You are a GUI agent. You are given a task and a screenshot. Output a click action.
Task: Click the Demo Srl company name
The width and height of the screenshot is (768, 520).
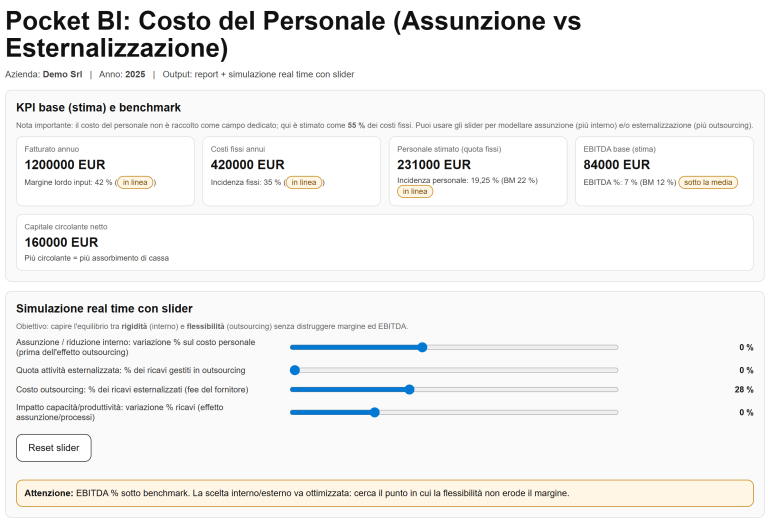click(62, 74)
